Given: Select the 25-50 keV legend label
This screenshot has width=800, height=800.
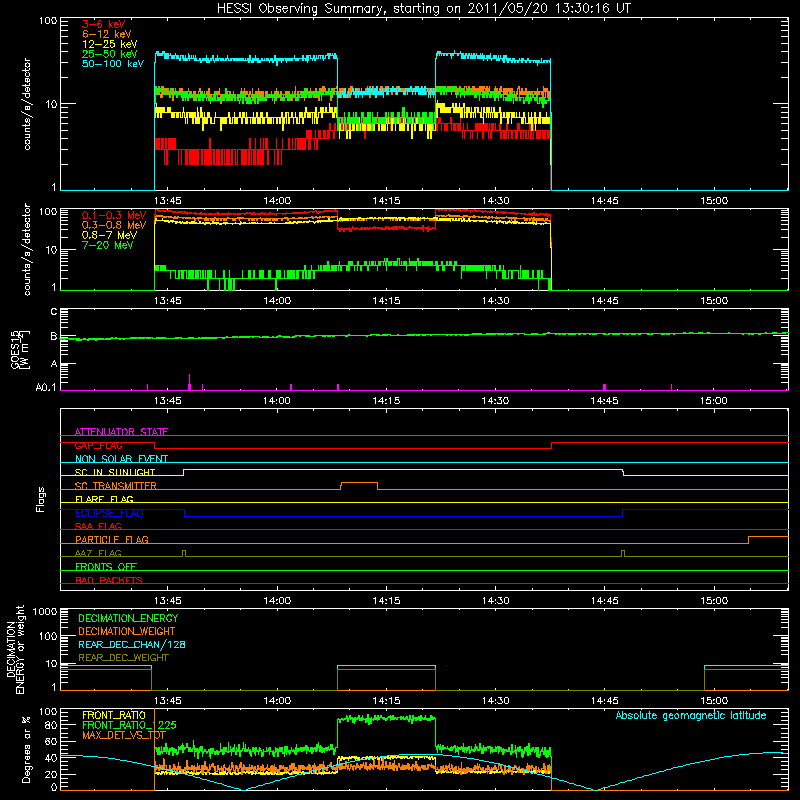Looking at the screenshot, I should coord(110,54).
